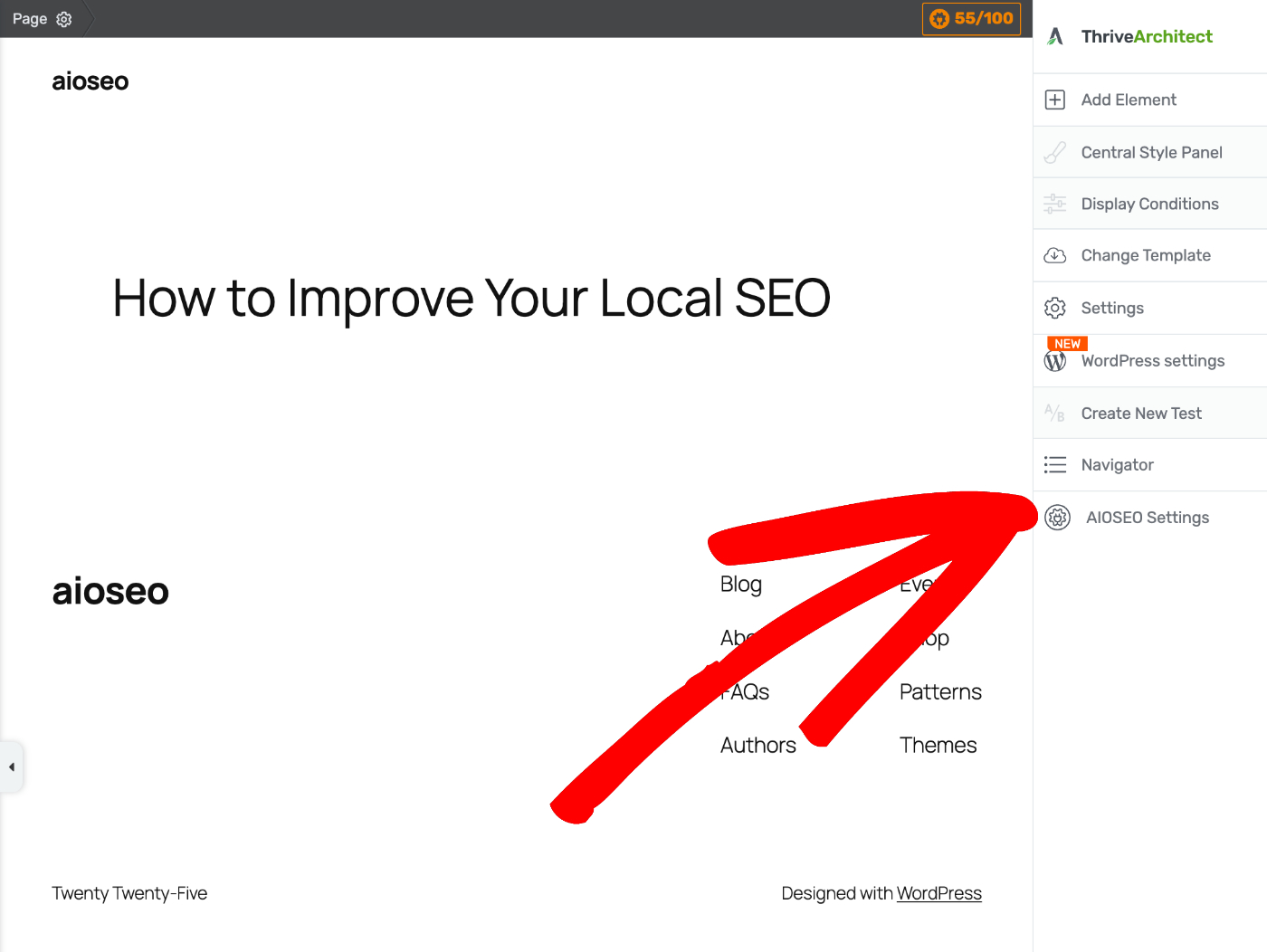This screenshot has height=952, width=1267.
Task: Click the WordPress logo icon
Action: coord(1055,361)
